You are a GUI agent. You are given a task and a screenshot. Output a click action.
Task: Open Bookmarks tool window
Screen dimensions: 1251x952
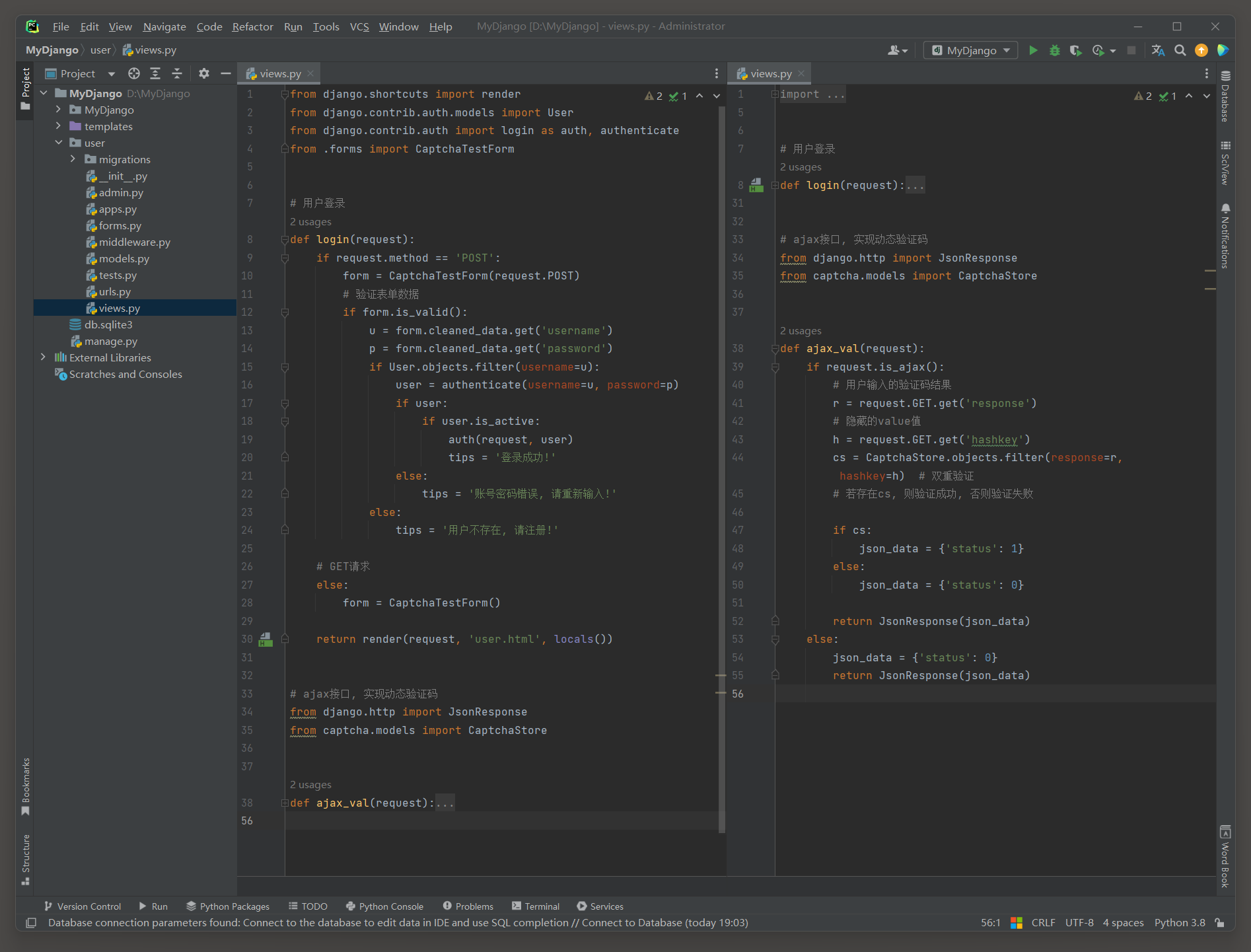[26, 786]
